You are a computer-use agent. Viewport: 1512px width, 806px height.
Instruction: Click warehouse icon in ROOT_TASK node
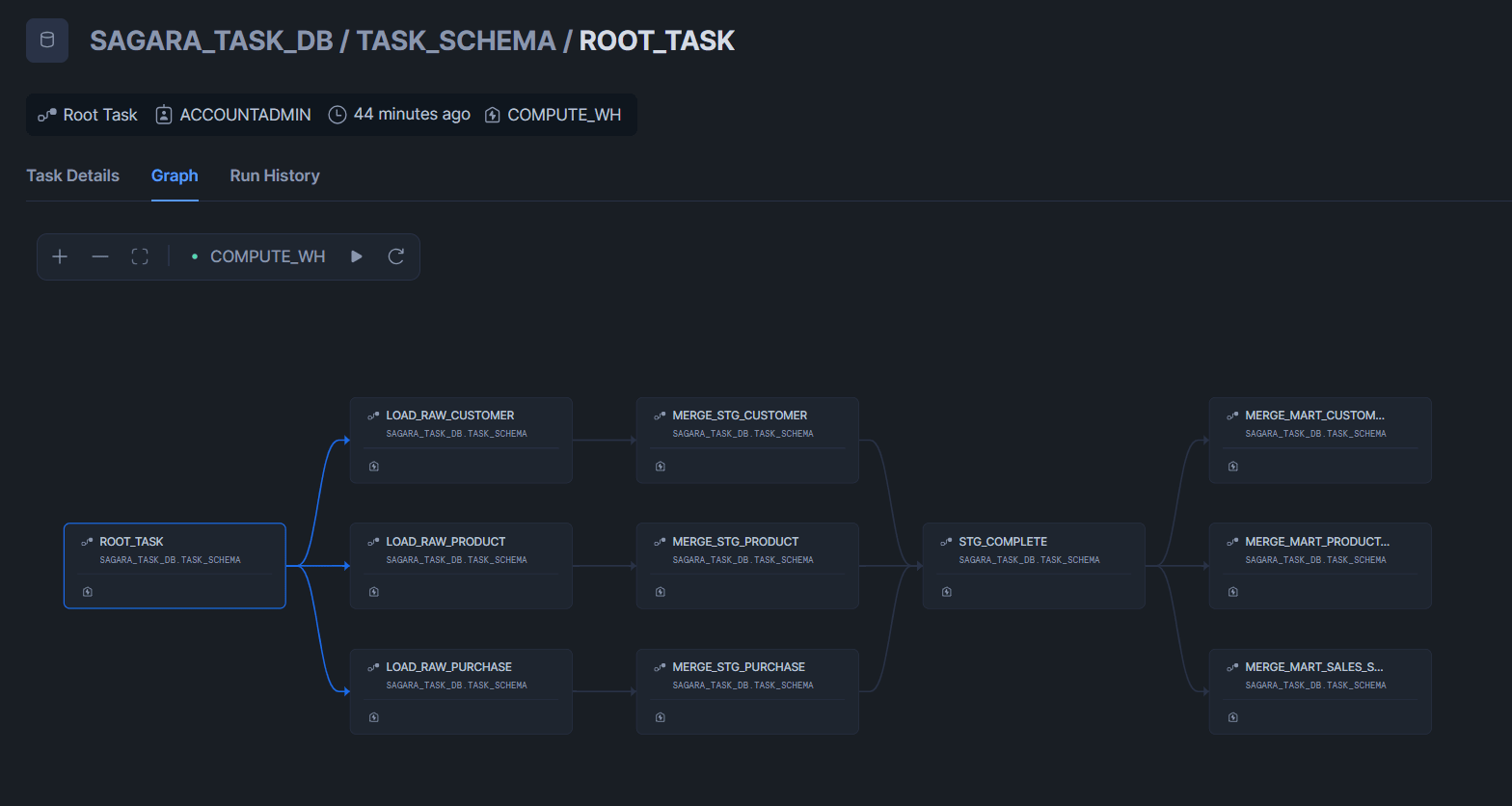(88, 592)
